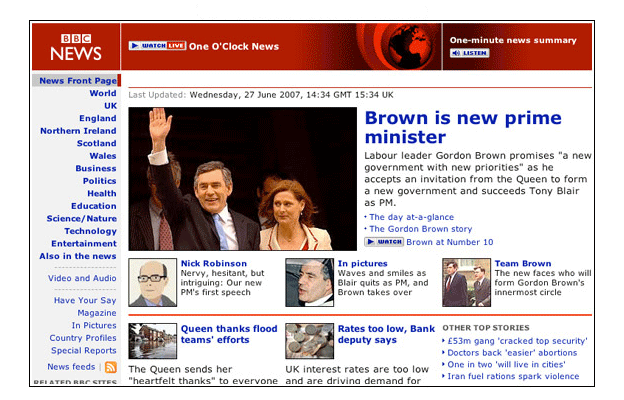Image resolution: width=624 pixels, height=400 pixels.
Task: Click the orange RSS news feeds icon
Action: (x=111, y=367)
